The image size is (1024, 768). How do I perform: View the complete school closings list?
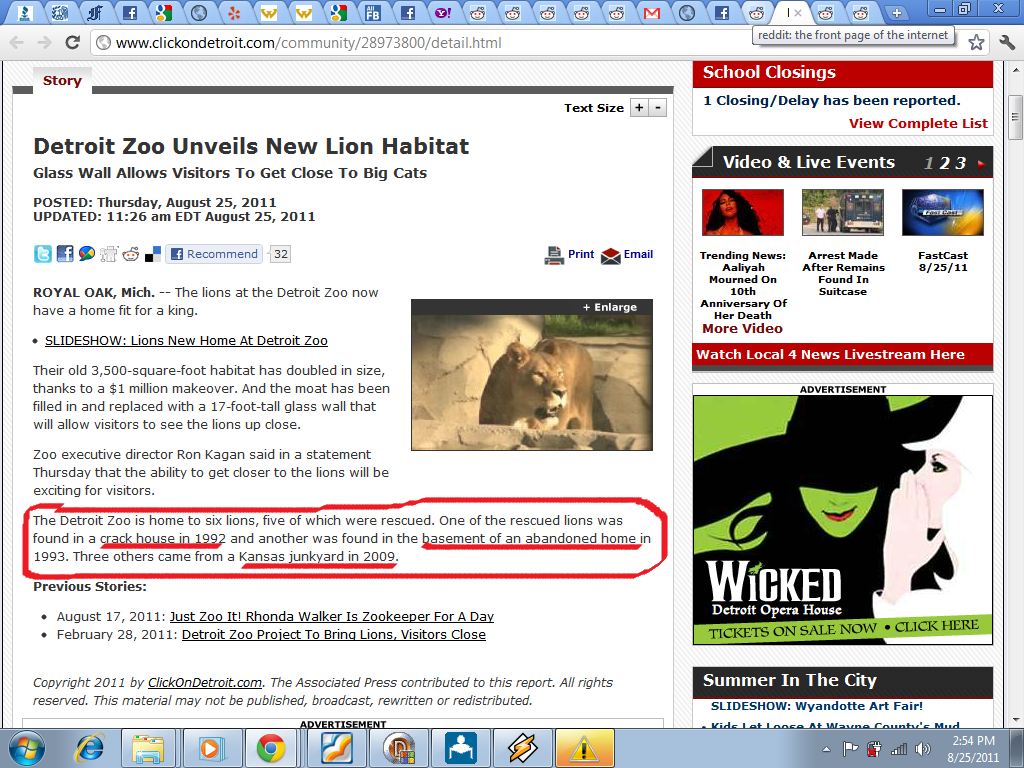click(918, 123)
